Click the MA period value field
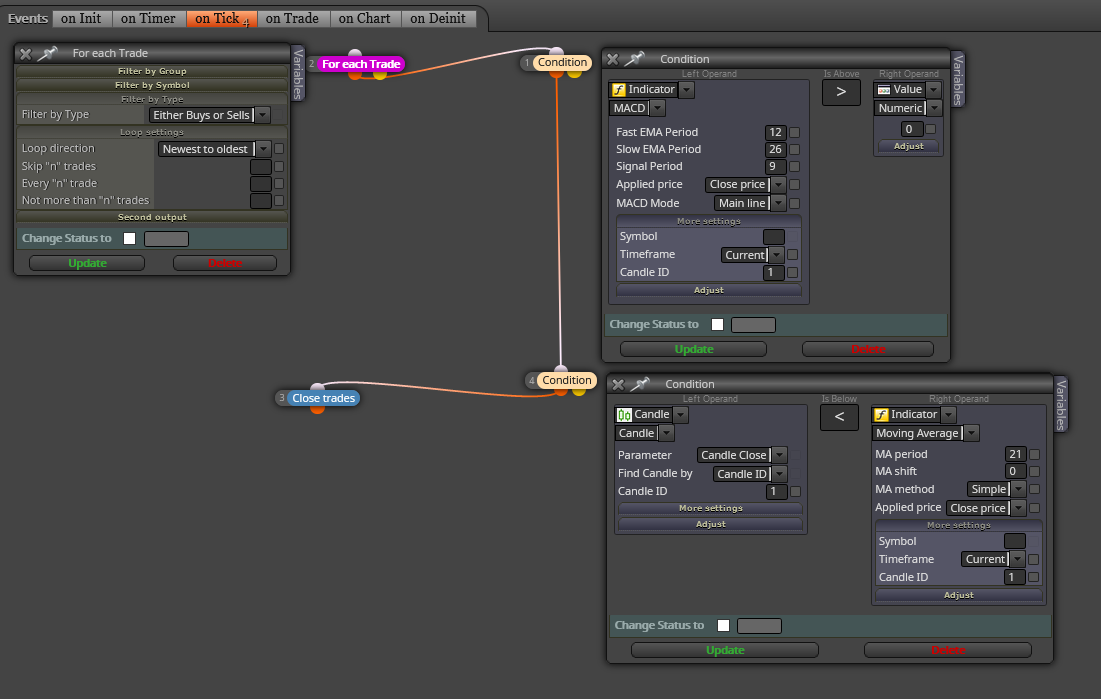The height and width of the screenshot is (699, 1101). [1015, 455]
